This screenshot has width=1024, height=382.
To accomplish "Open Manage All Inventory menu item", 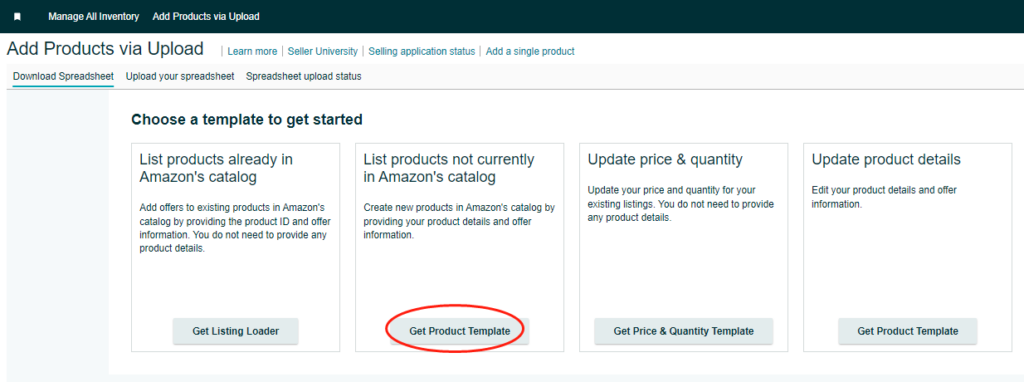I will [x=93, y=16].
